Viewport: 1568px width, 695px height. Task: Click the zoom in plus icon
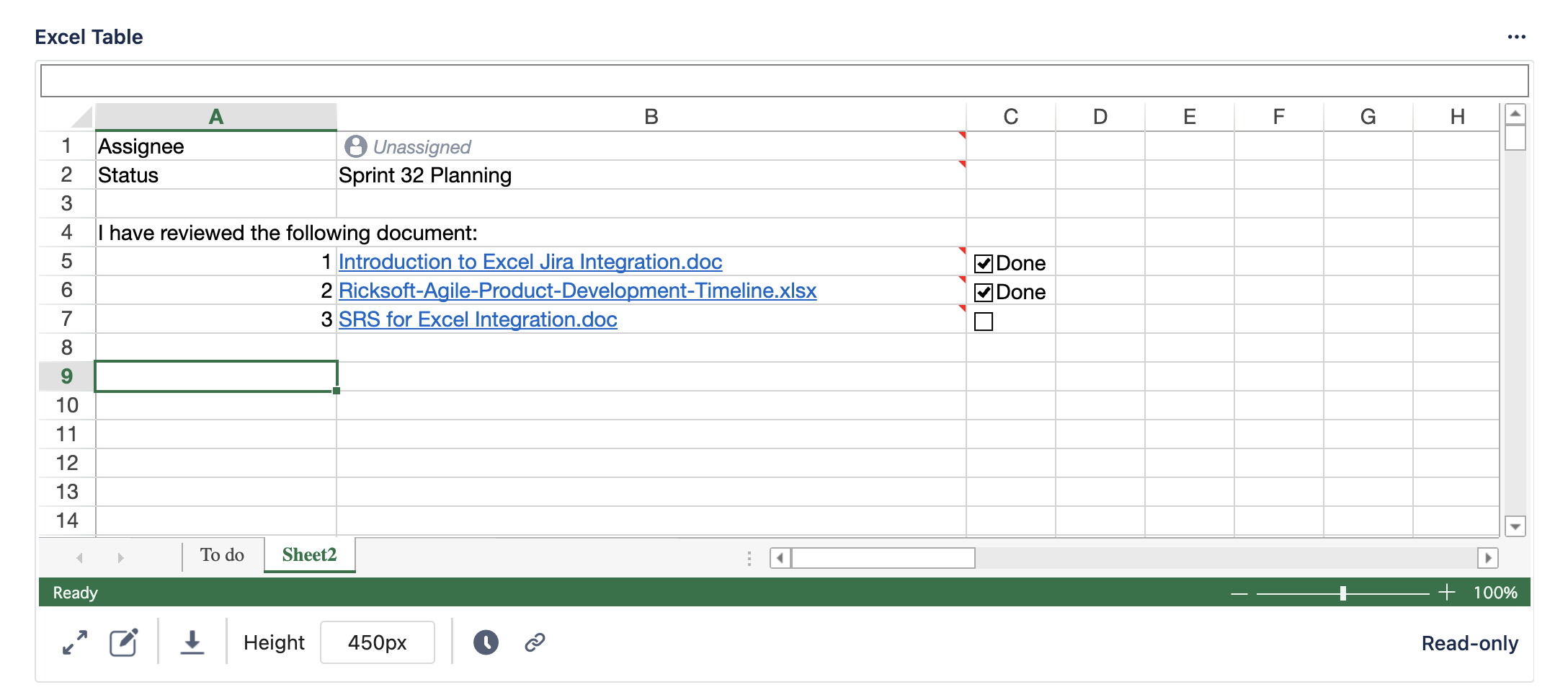pos(1446,593)
